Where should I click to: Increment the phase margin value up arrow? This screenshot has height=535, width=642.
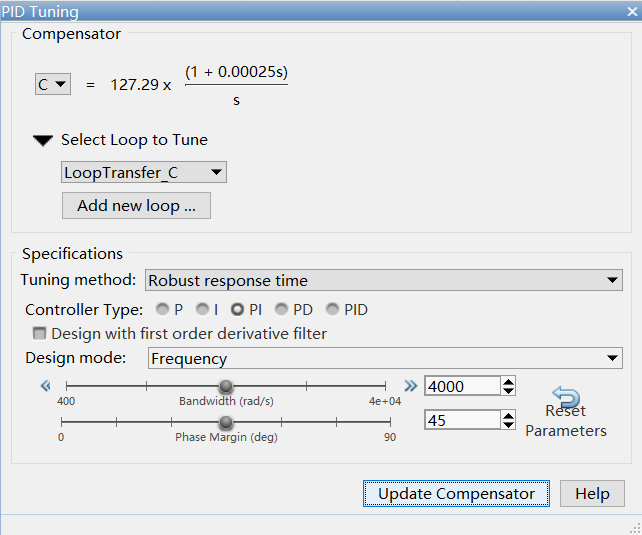[x=509, y=415]
